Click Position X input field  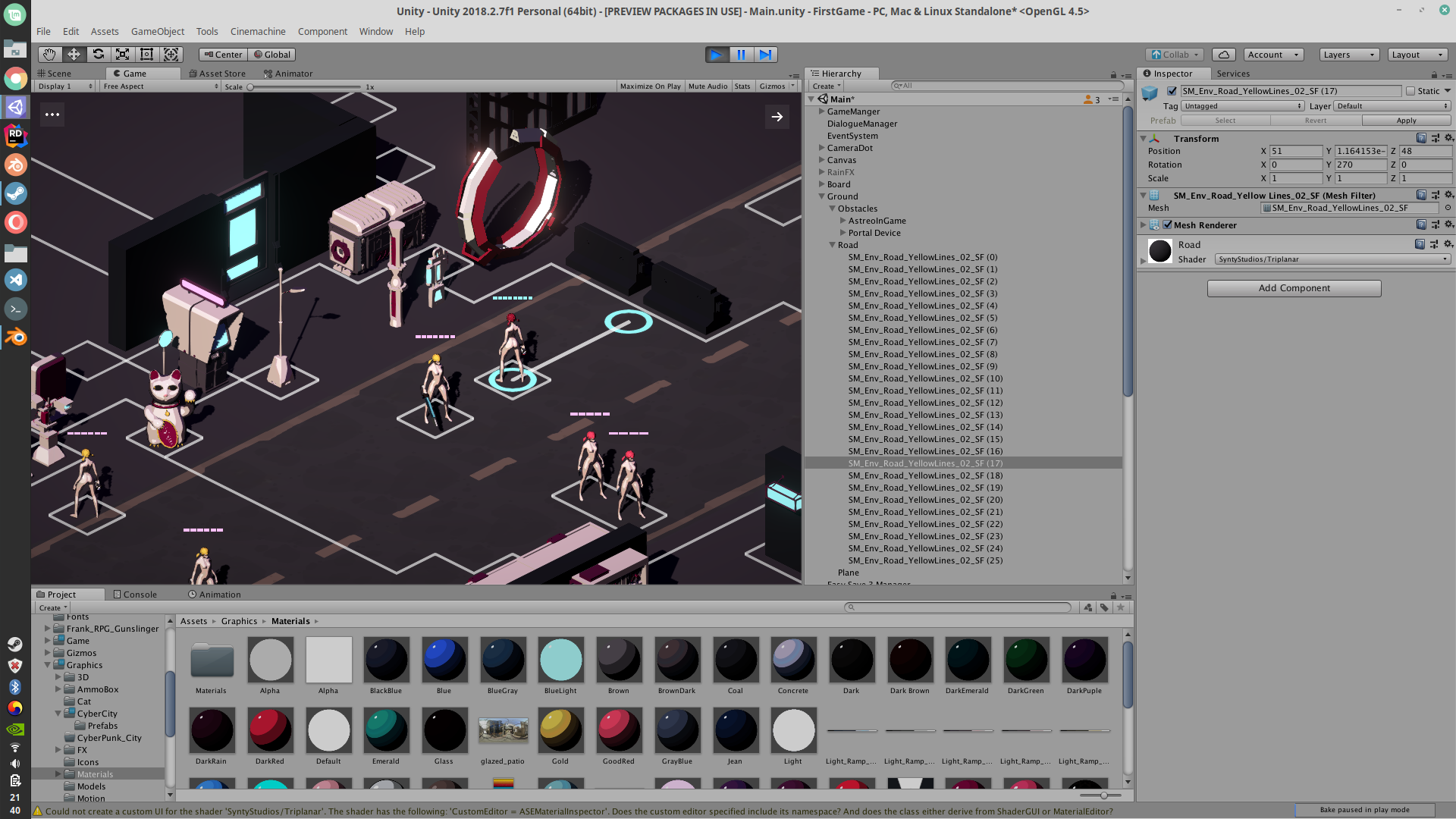(1296, 151)
